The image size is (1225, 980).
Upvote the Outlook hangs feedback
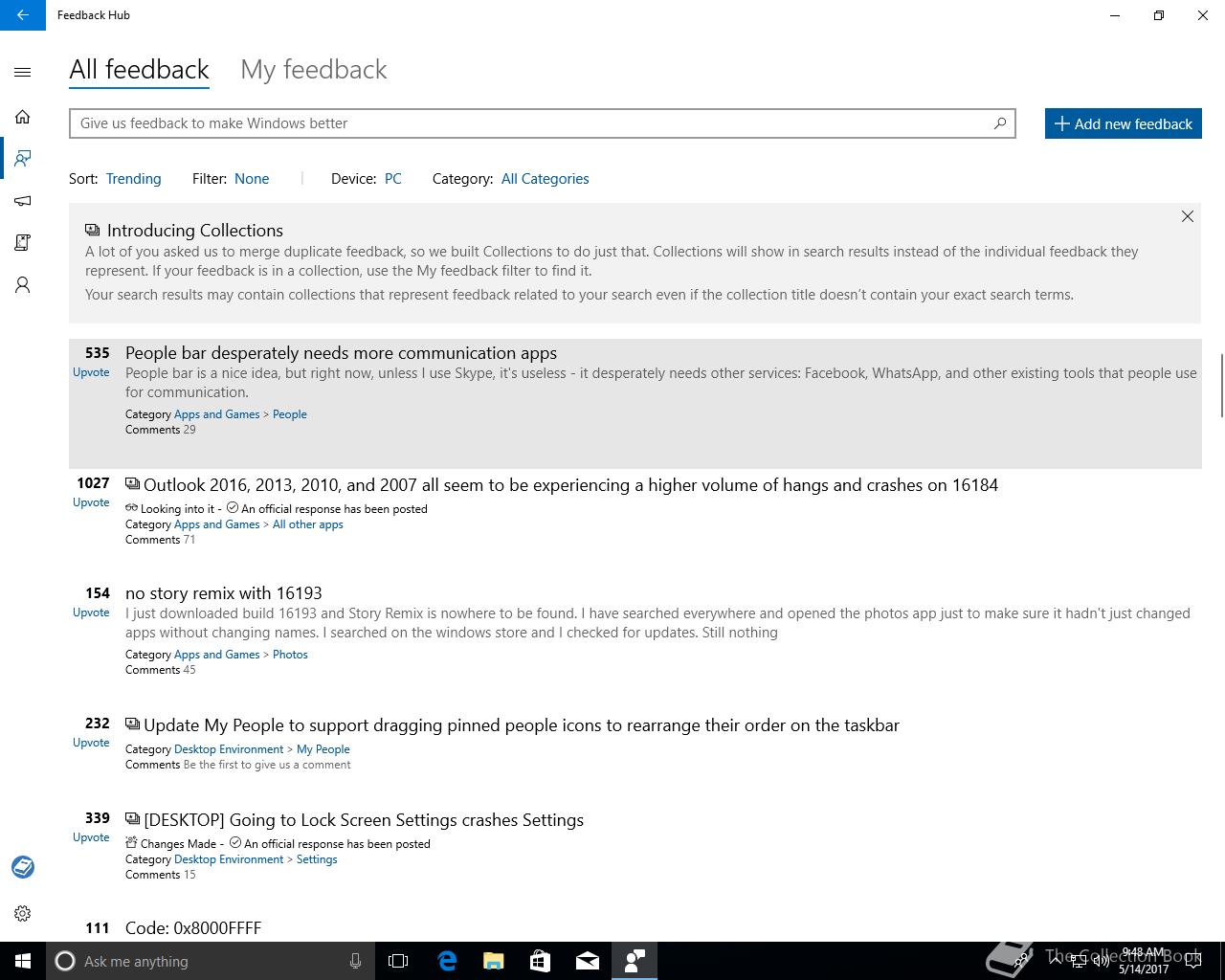91,502
